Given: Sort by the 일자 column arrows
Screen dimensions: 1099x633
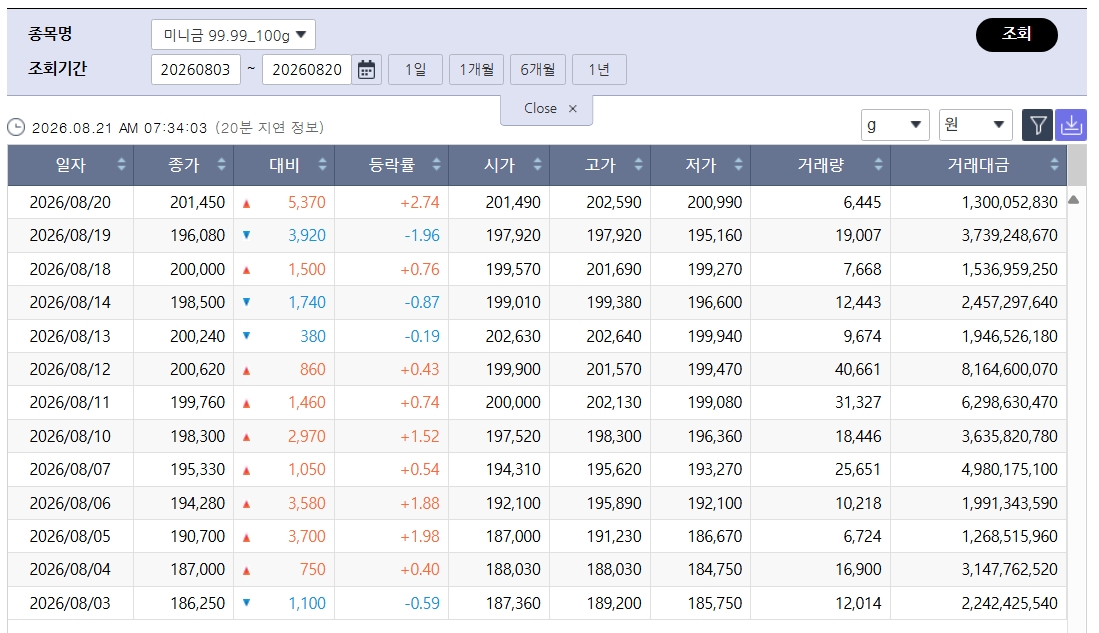Looking at the screenshot, I should tap(121, 165).
